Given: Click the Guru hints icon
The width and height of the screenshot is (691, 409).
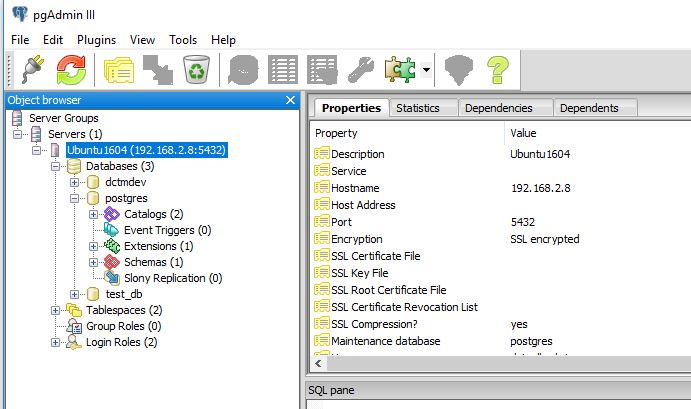Looking at the screenshot, I should (x=459, y=70).
